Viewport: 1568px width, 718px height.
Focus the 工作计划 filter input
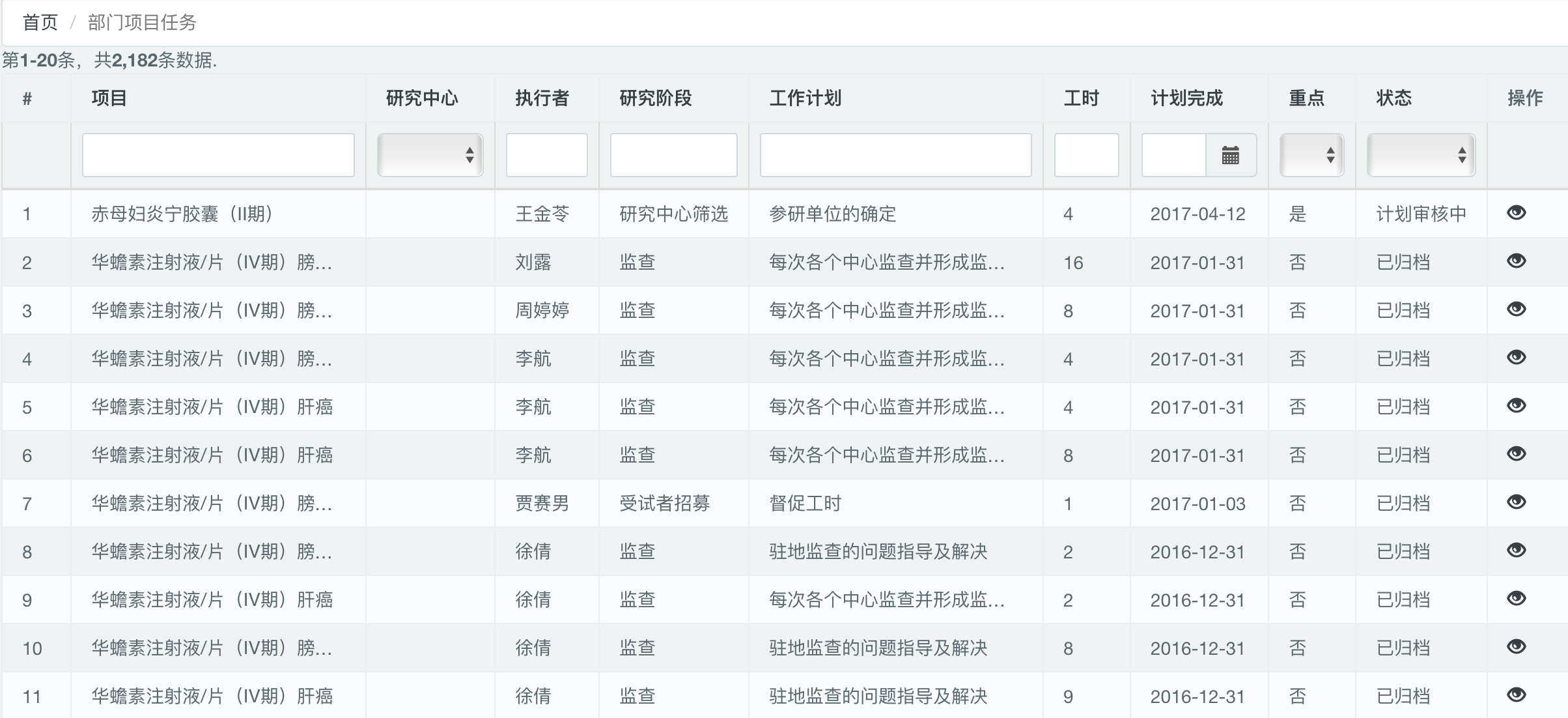point(896,155)
